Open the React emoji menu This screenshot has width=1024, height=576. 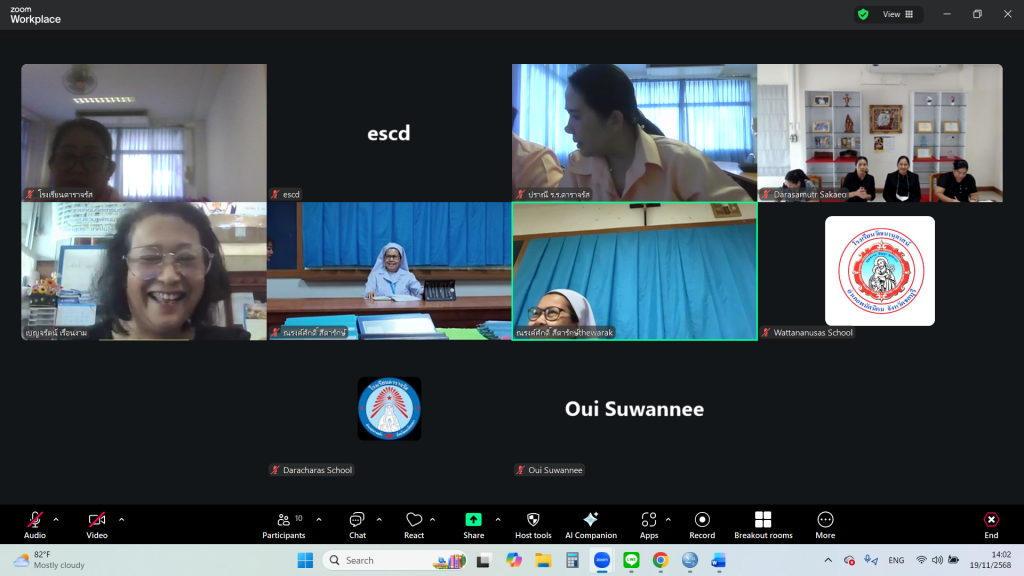click(x=414, y=524)
